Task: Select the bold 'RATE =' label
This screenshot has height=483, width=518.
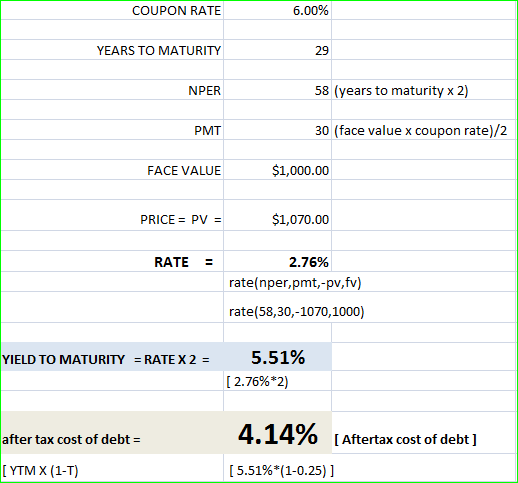Action: click(x=183, y=262)
